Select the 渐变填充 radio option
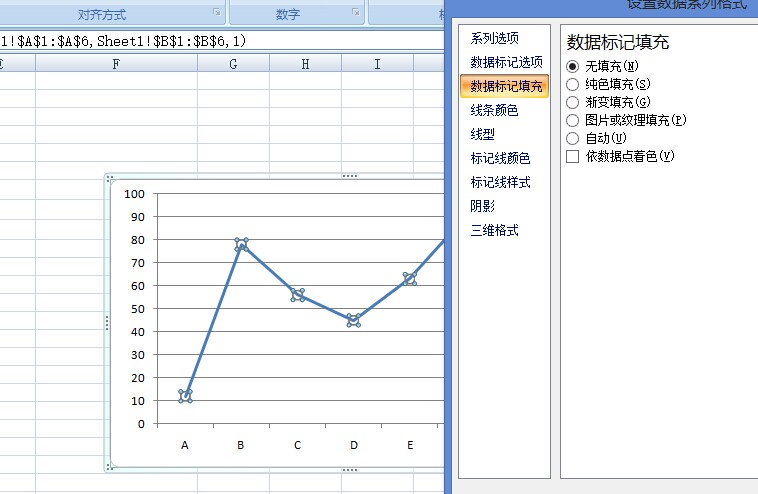Viewport: 758px width, 494px height. pos(572,102)
